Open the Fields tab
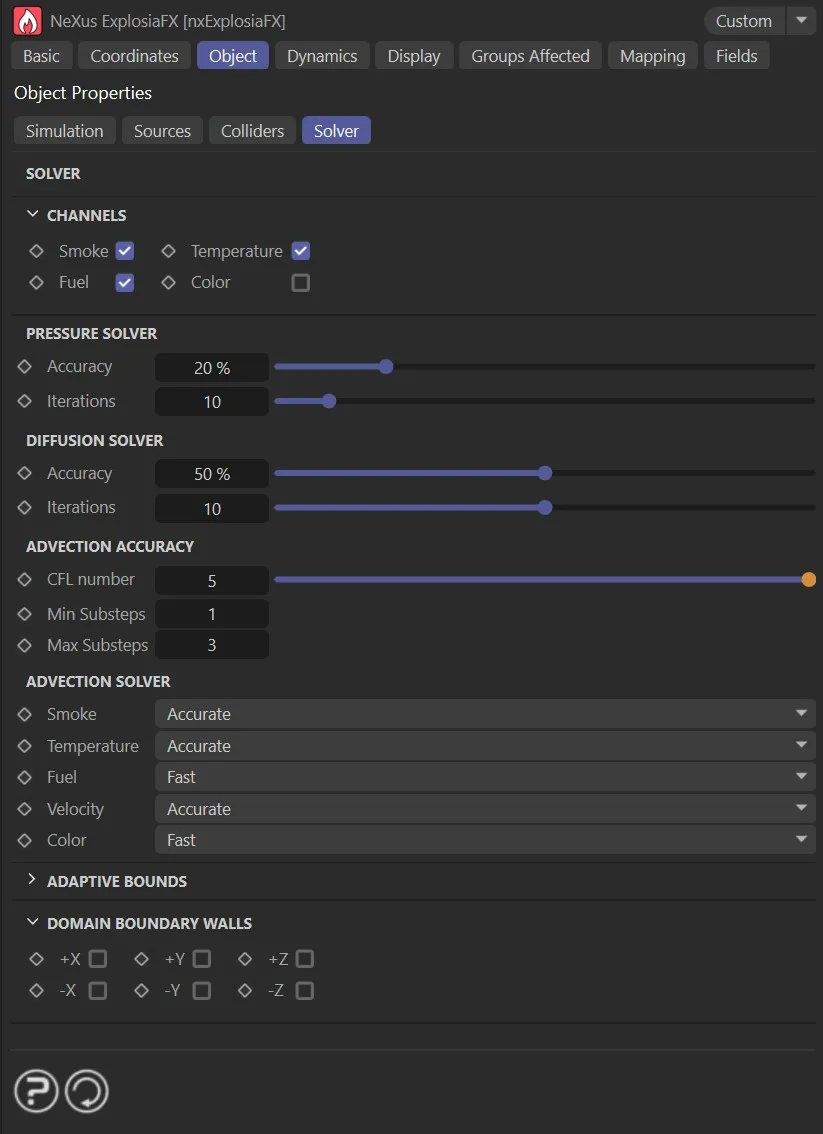The width and height of the screenshot is (823, 1134). (736, 56)
